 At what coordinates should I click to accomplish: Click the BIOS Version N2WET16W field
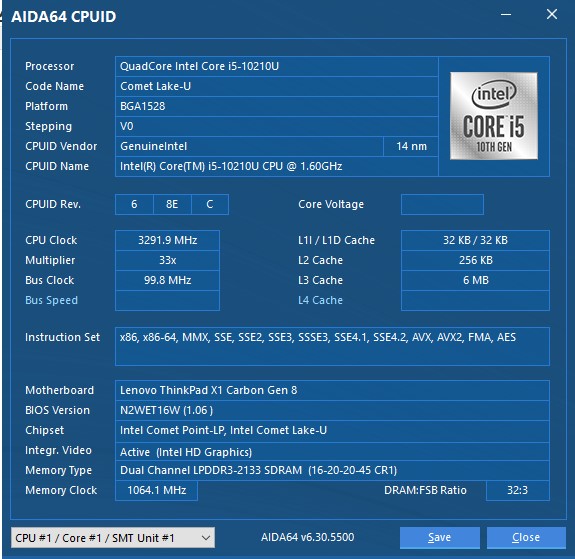332,410
